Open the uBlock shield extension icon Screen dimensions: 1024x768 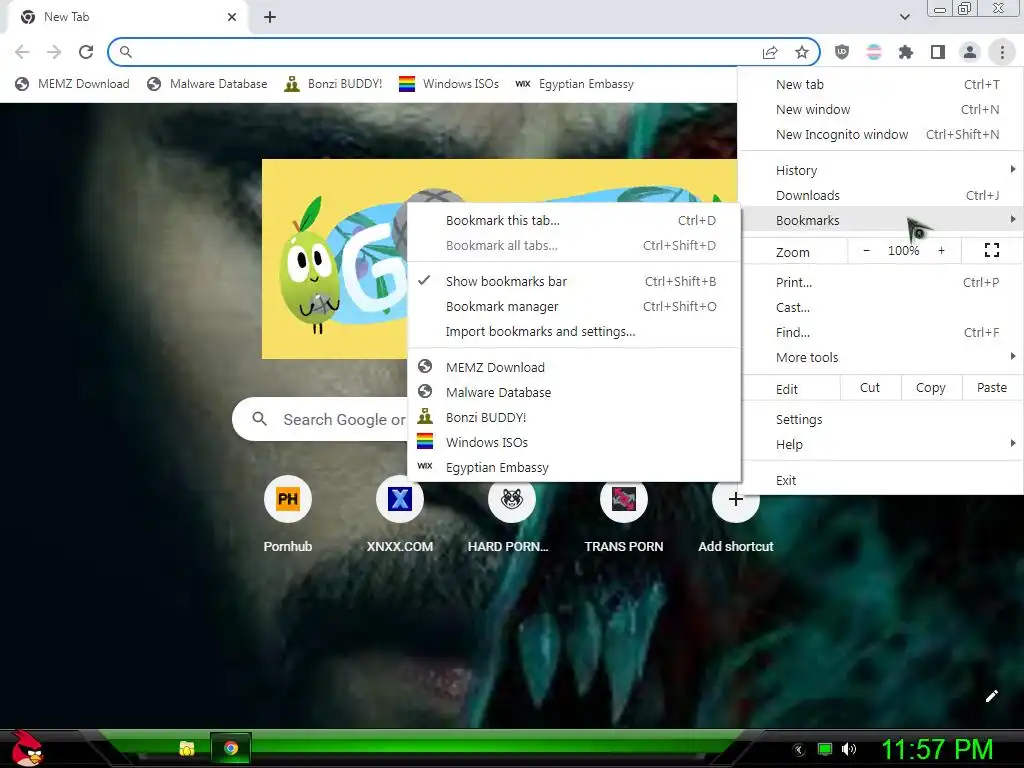[842, 52]
